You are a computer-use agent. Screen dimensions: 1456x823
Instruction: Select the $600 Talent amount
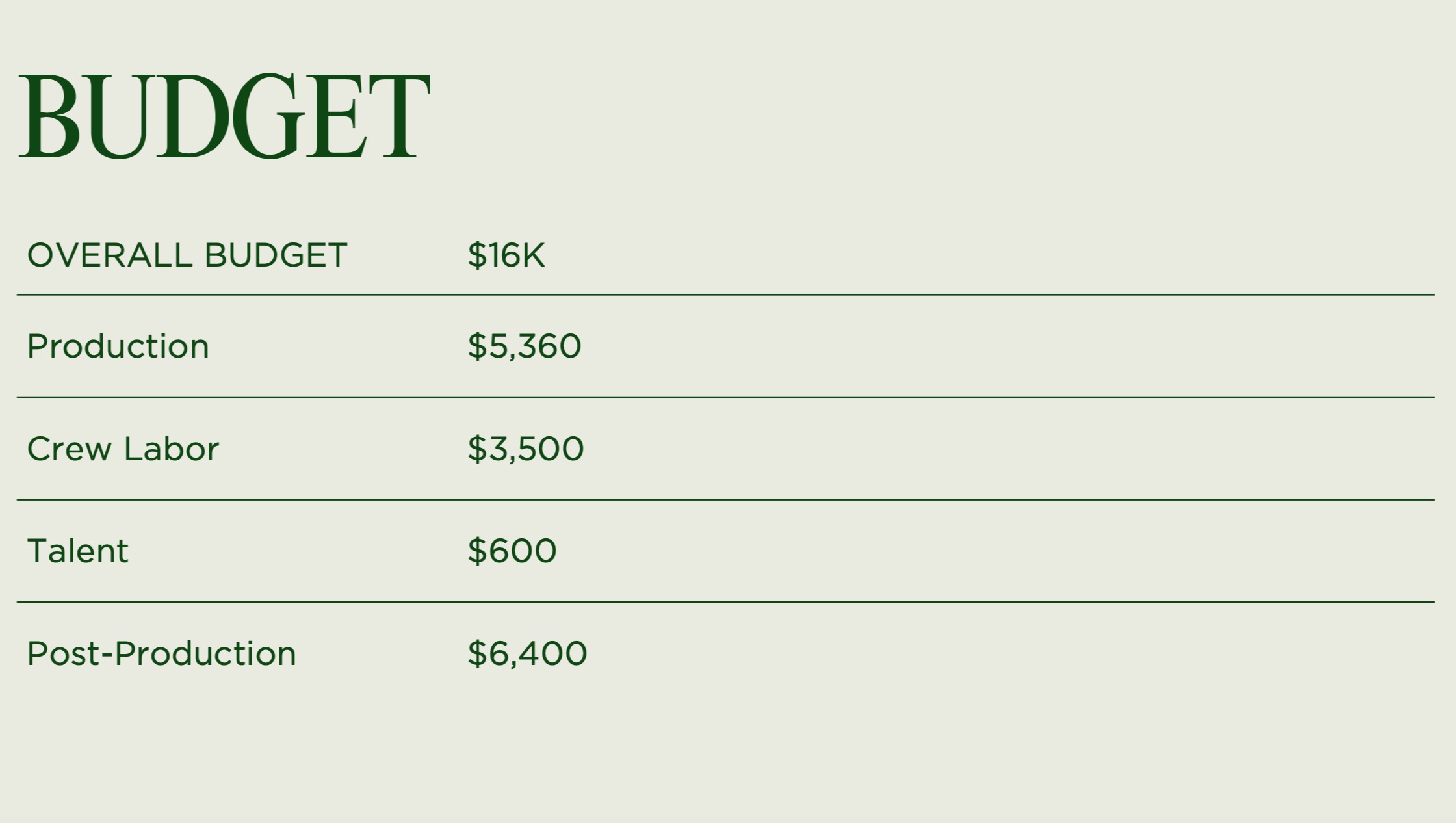(x=512, y=551)
